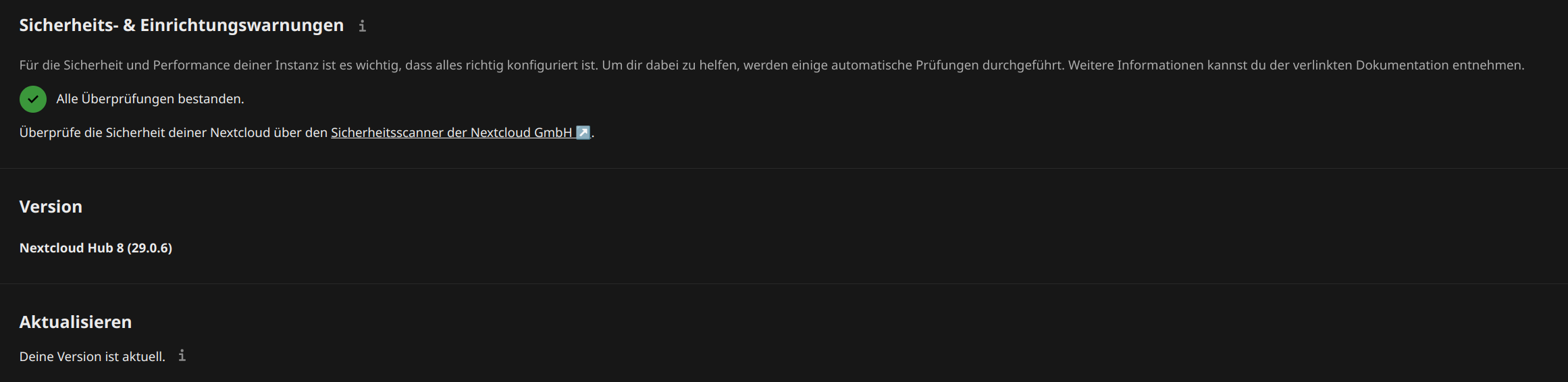Click the divider line above the Aktualisieren heading

click(x=784, y=283)
